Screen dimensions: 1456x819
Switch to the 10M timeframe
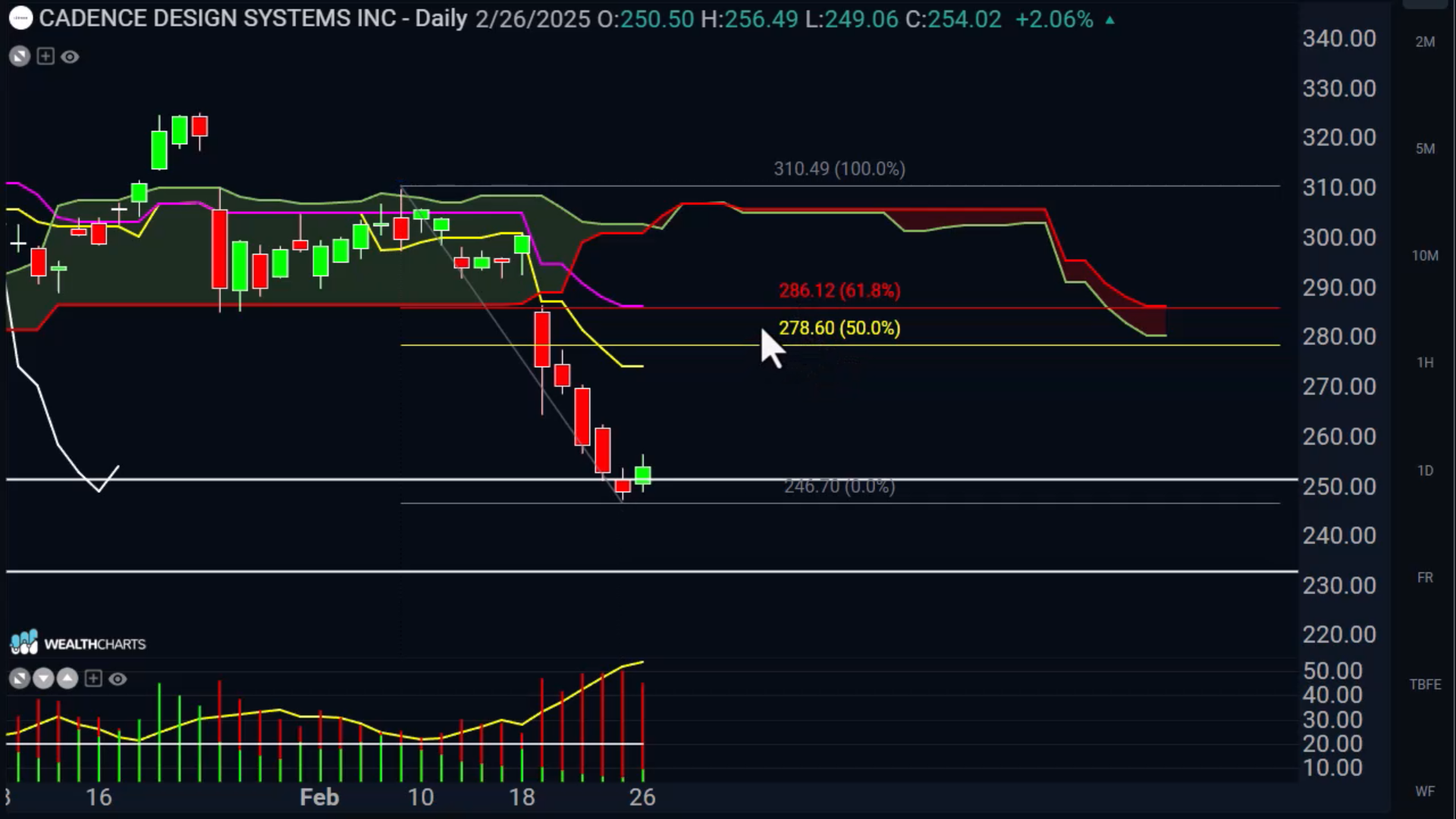click(x=1425, y=256)
